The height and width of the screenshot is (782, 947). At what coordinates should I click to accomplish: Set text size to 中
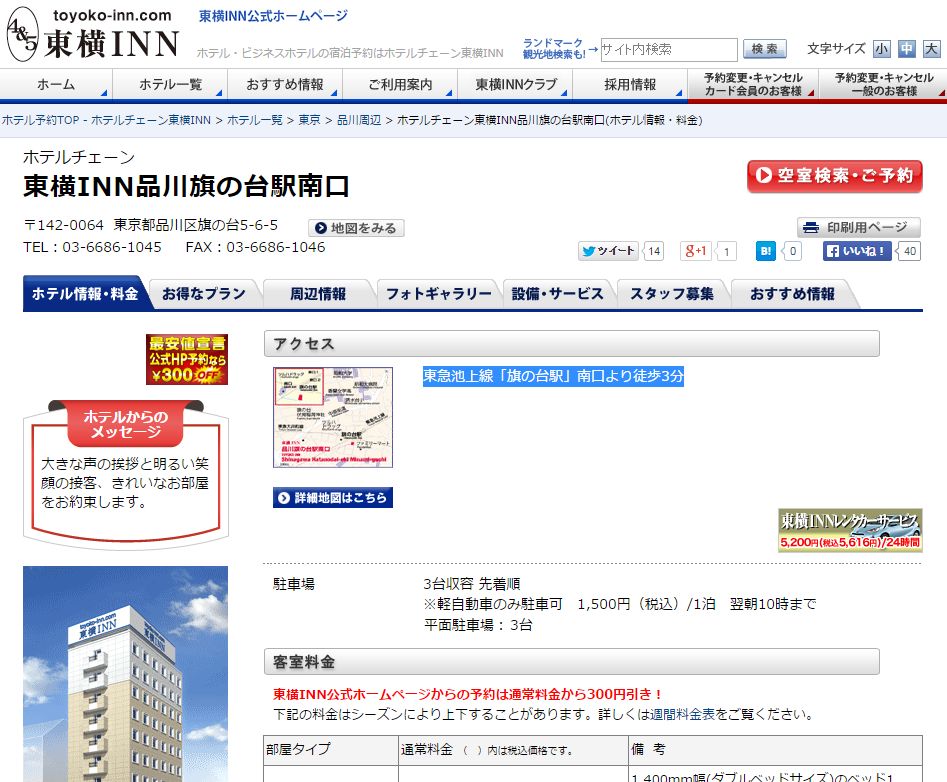click(907, 49)
